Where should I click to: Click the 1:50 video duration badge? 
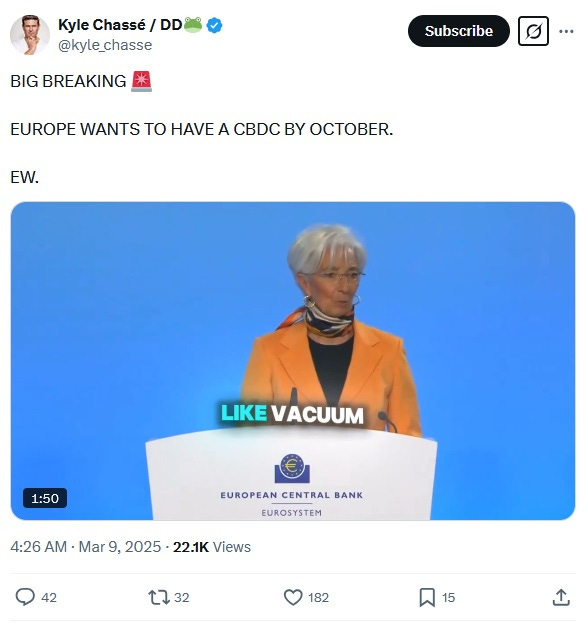[x=45, y=498]
